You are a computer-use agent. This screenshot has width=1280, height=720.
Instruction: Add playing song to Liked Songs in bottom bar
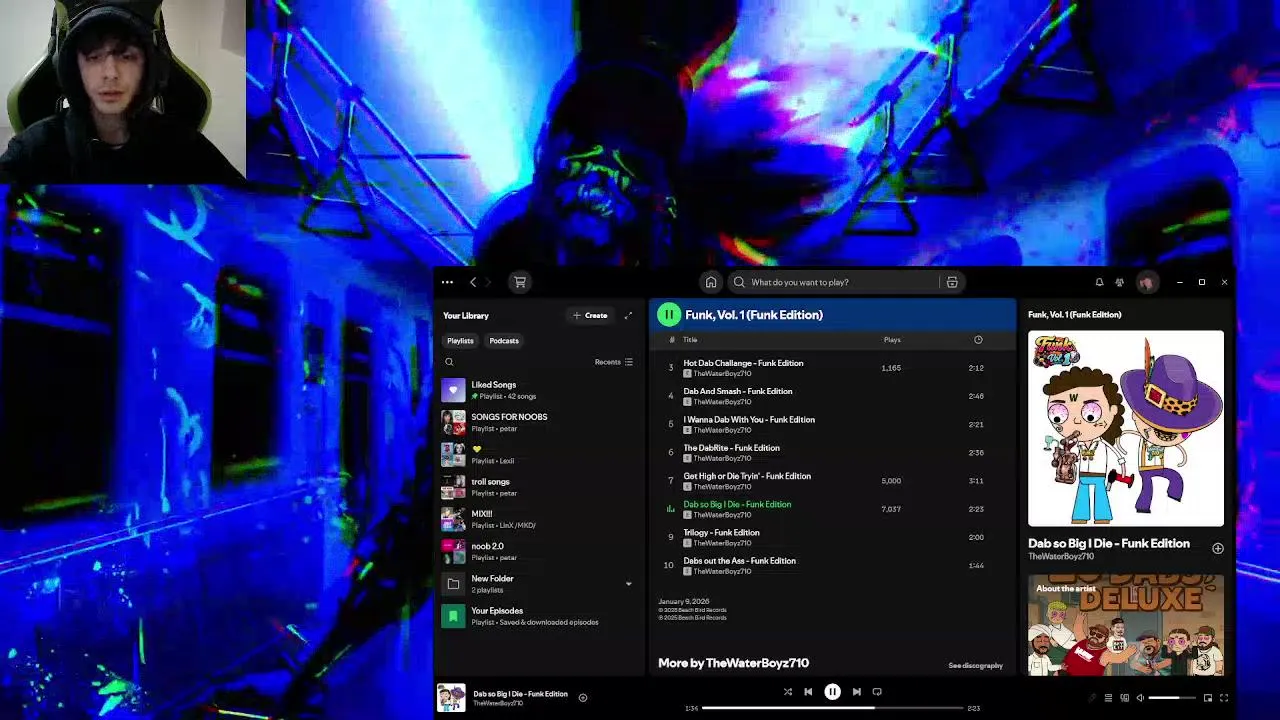(x=583, y=698)
